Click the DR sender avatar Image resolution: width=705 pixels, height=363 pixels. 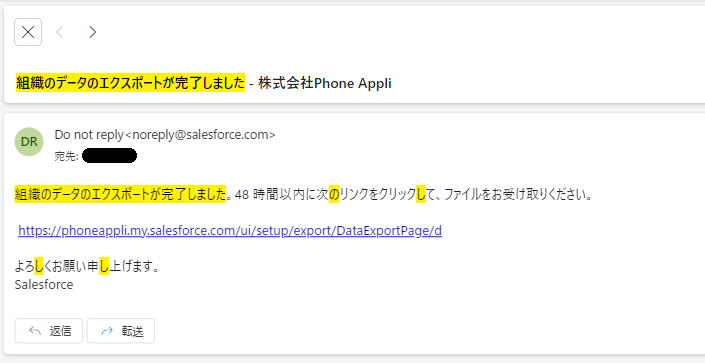(x=29, y=142)
